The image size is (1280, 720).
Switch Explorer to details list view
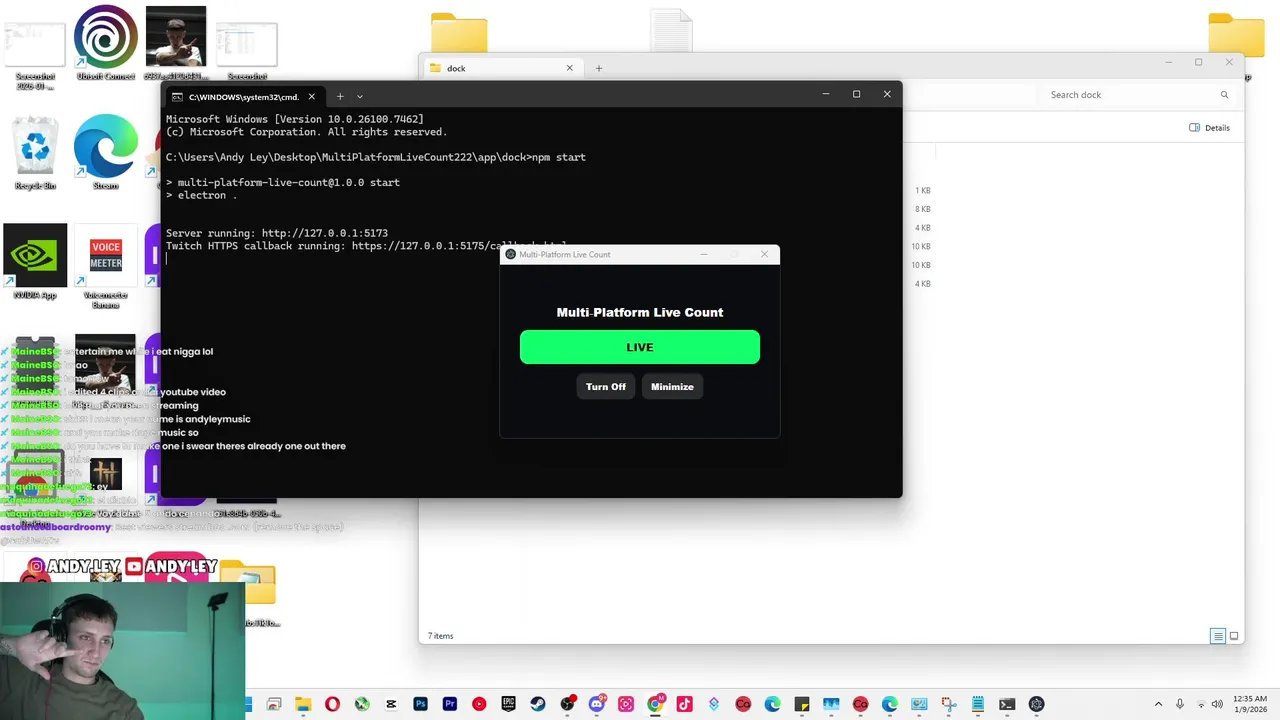(x=1217, y=636)
